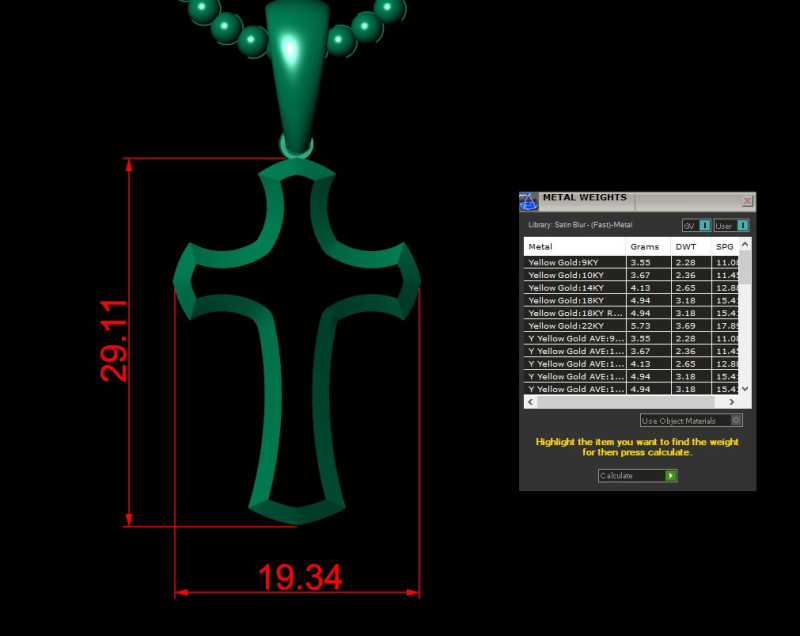Sort metals by the DWT column header
Screen dimensions: 800x636
(x=685, y=246)
